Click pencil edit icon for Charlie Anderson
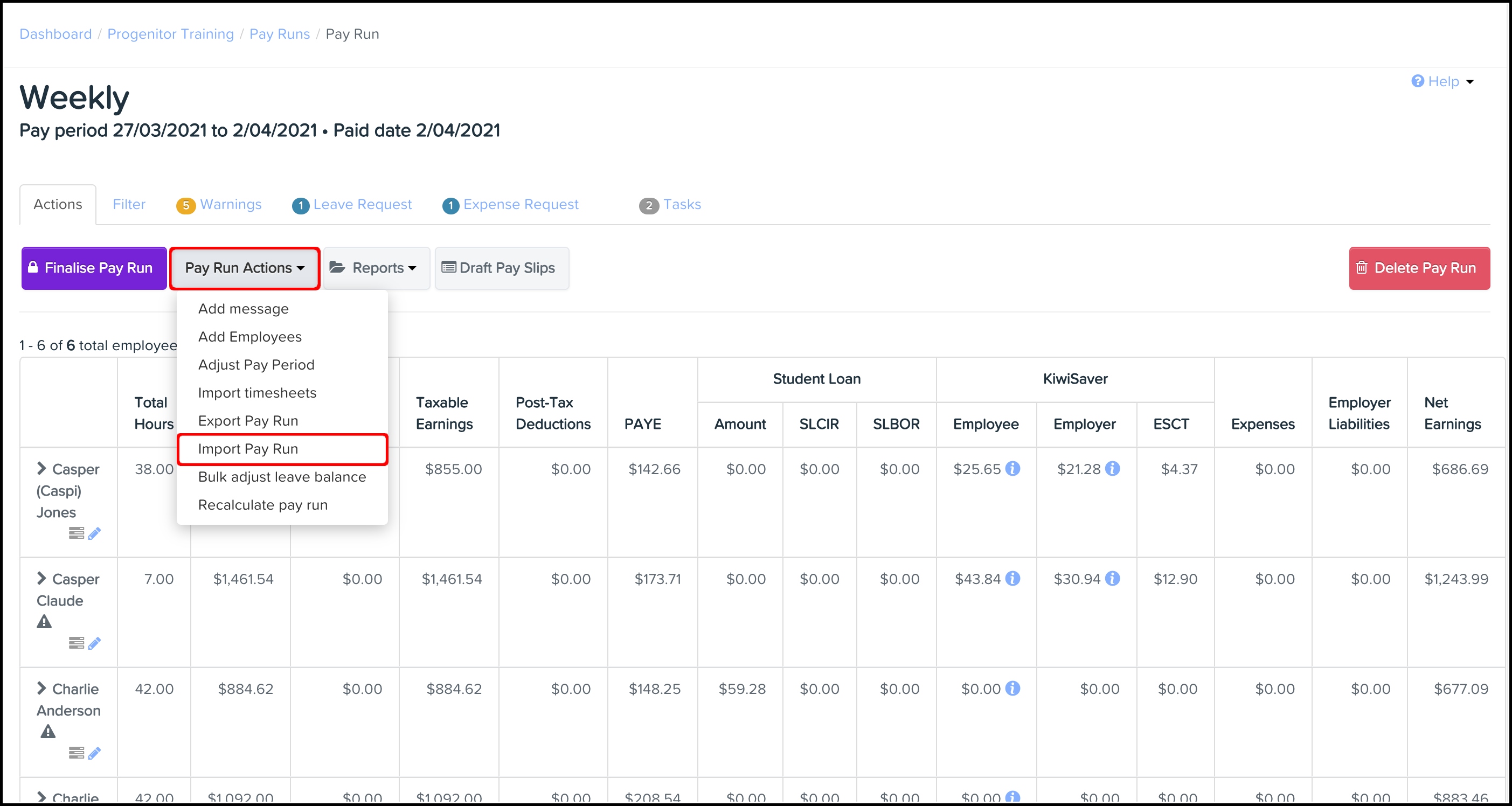Image resolution: width=1512 pixels, height=806 pixels. pyautogui.click(x=94, y=753)
